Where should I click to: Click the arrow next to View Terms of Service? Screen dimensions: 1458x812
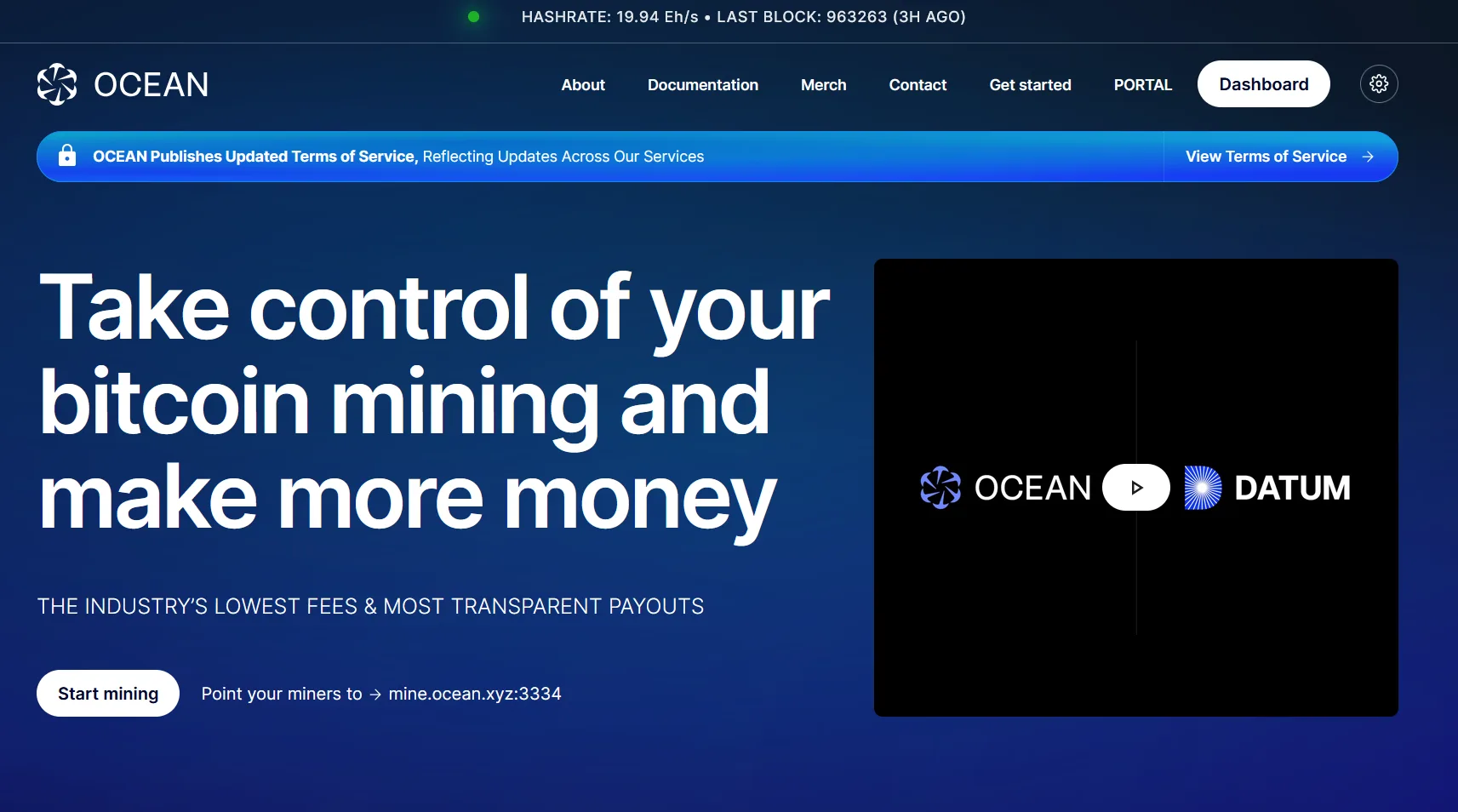1368,157
